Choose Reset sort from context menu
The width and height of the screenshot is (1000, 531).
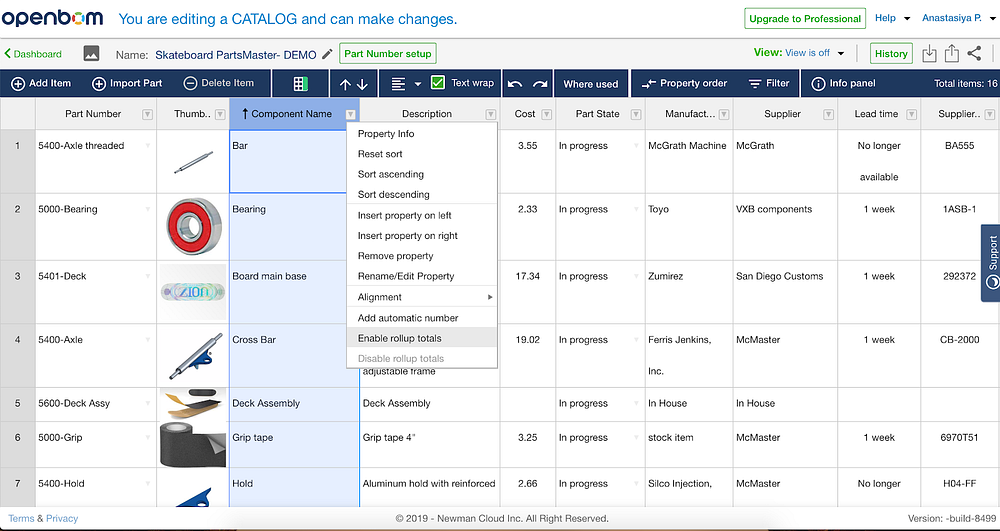(422, 154)
